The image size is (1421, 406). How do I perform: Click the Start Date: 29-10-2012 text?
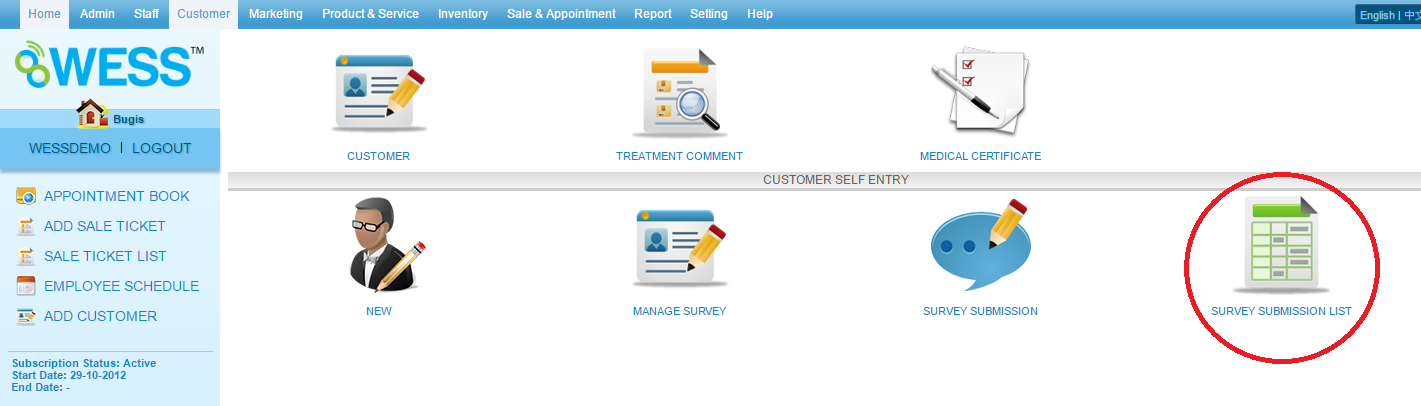pyautogui.click(x=67, y=375)
